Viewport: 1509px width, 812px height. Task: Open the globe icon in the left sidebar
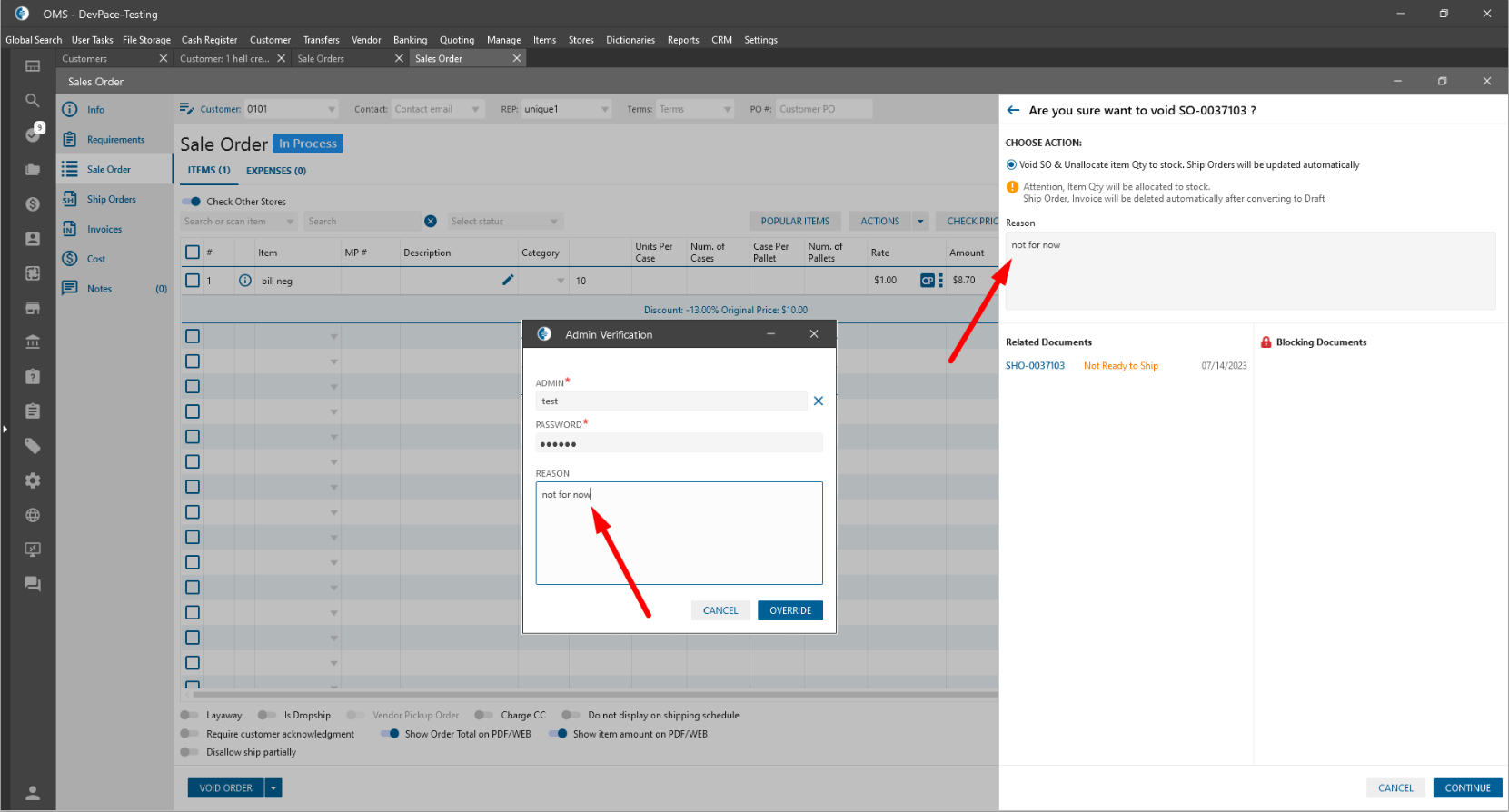tap(33, 515)
